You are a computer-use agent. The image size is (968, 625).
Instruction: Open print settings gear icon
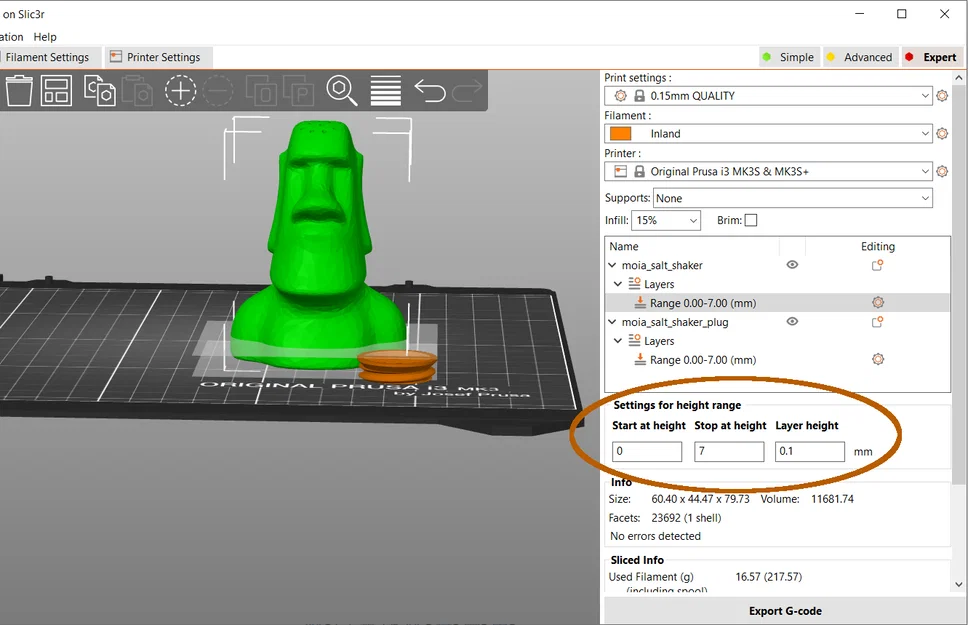pos(942,96)
